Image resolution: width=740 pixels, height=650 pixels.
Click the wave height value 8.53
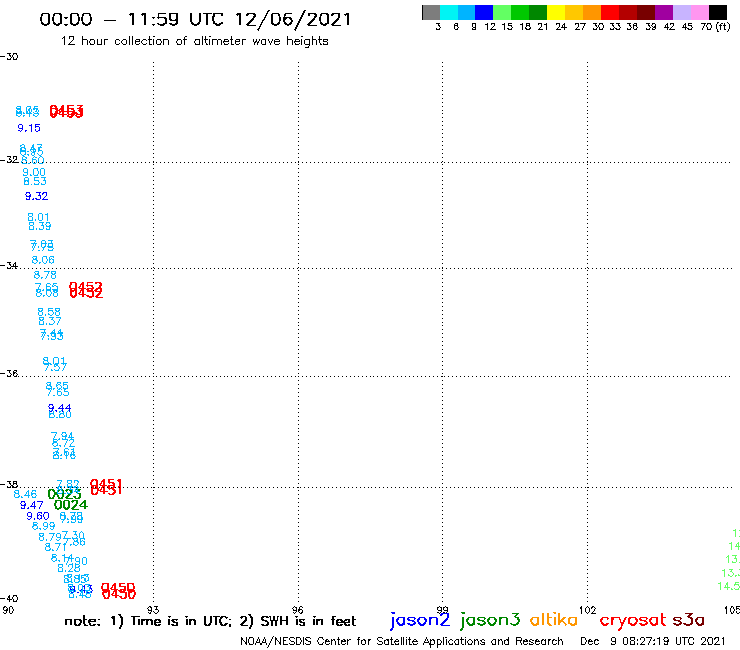pyautogui.click(x=35, y=181)
